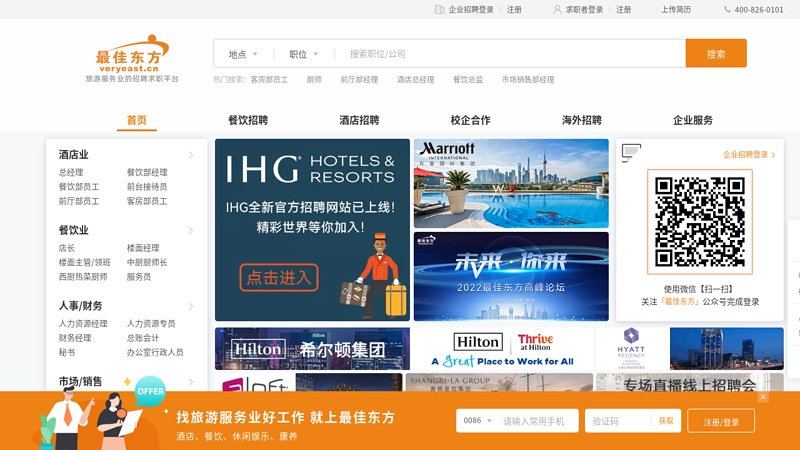The height and width of the screenshot is (450, 800).
Task: Click 点击进入 on the IHG banner
Action: tap(279, 278)
